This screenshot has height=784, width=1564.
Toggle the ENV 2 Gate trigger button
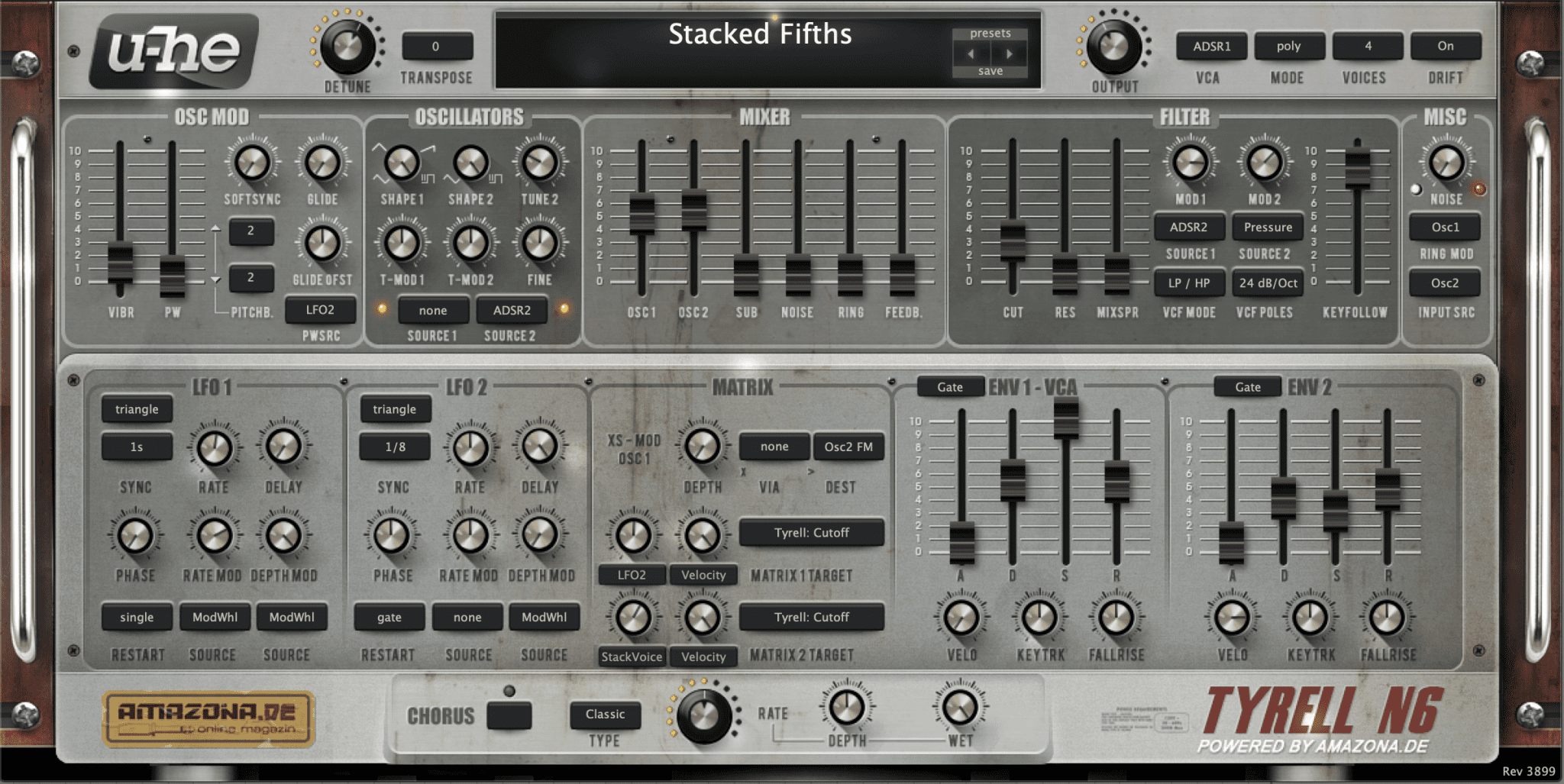click(x=1248, y=387)
